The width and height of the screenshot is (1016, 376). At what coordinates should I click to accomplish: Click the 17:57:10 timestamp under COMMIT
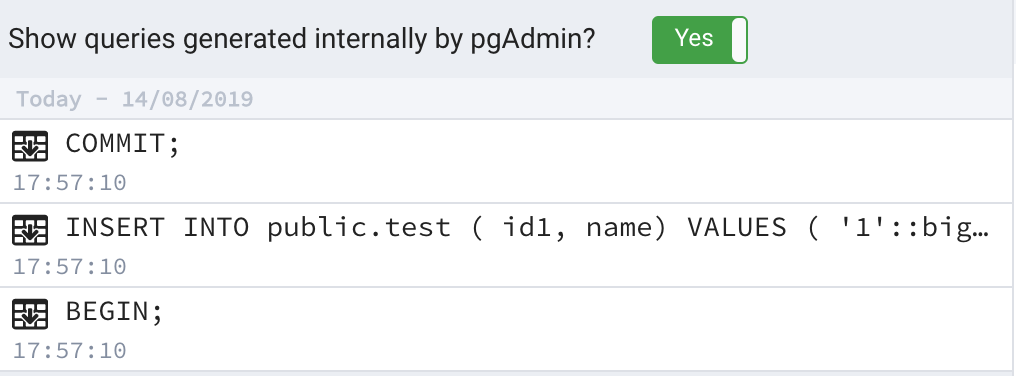[70, 183]
